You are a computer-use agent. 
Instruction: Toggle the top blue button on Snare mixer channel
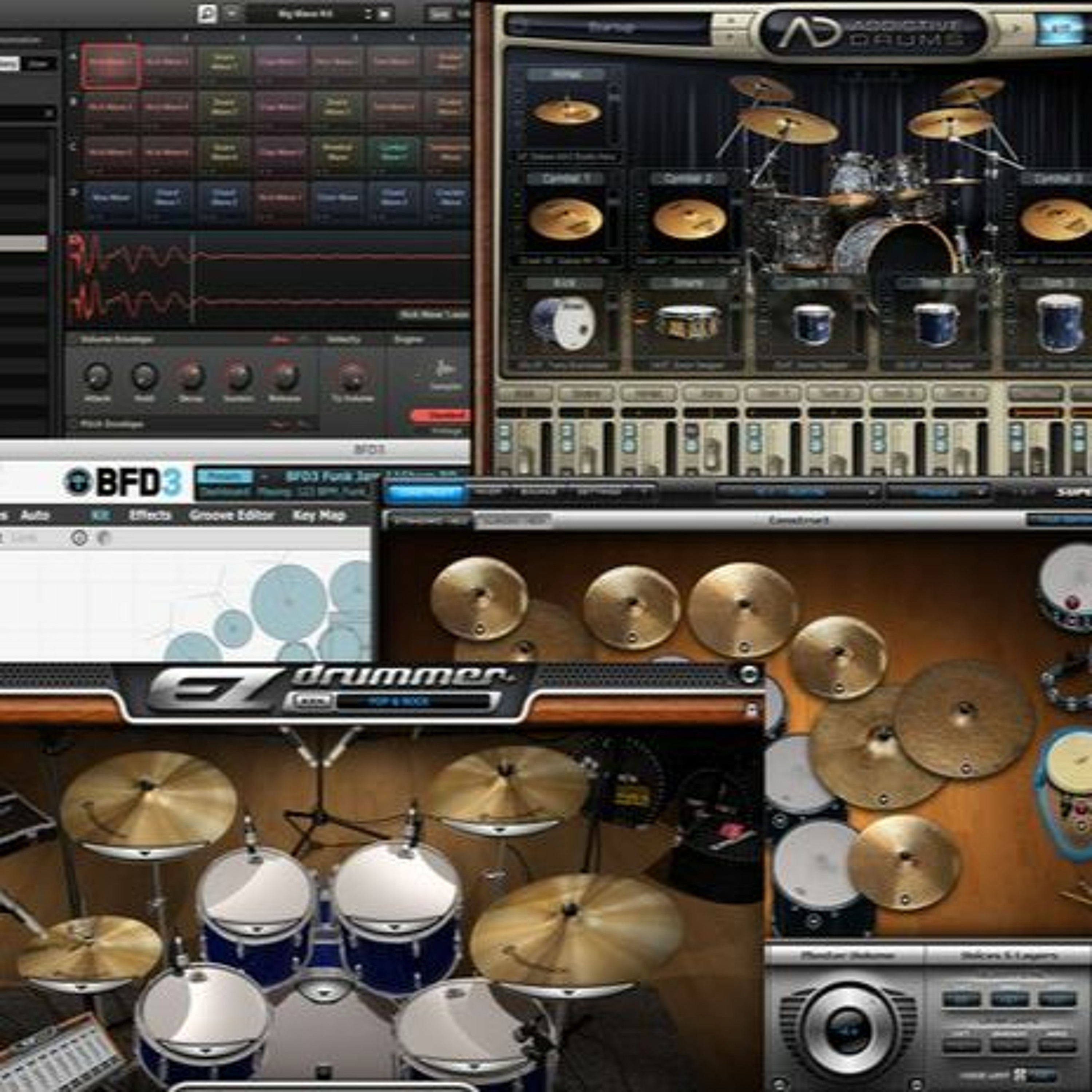[x=566, y=431]
